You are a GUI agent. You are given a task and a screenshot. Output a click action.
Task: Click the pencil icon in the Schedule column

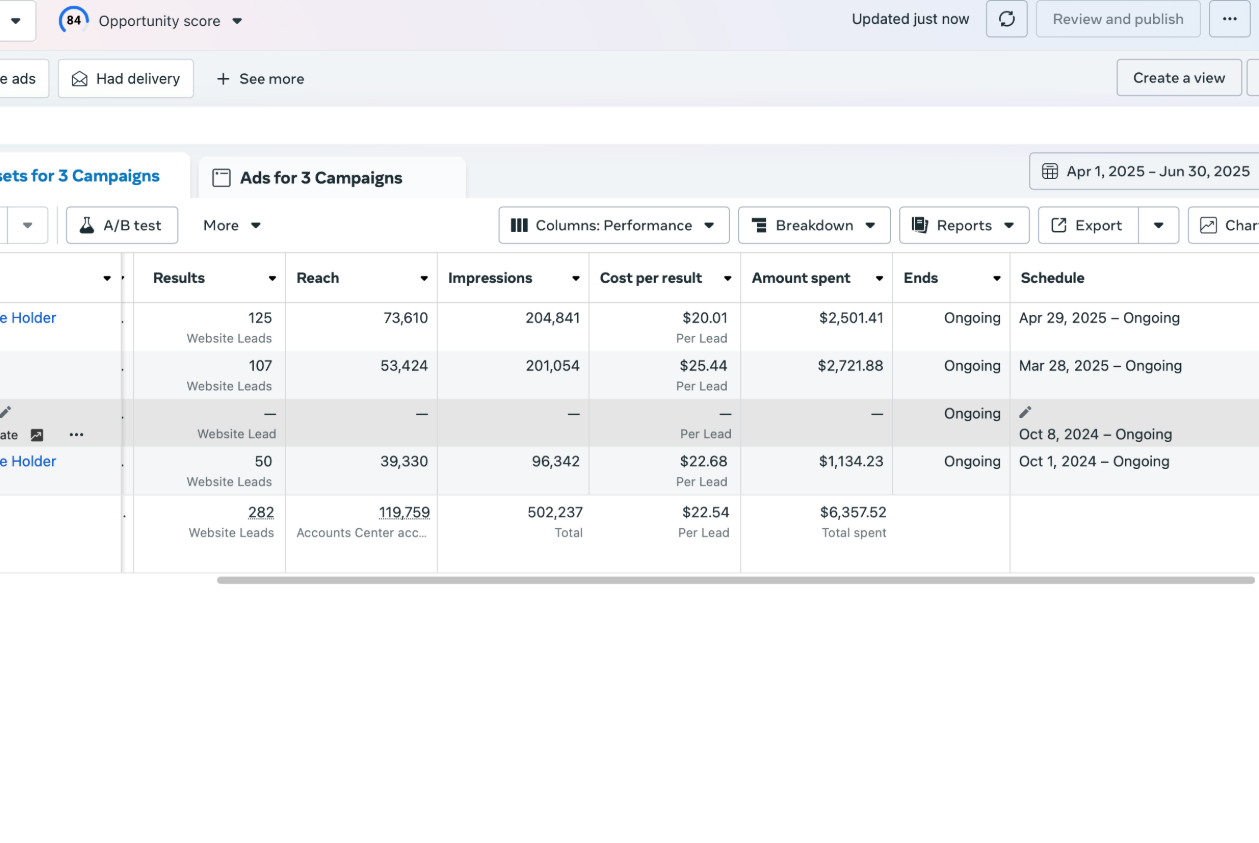1025,412
